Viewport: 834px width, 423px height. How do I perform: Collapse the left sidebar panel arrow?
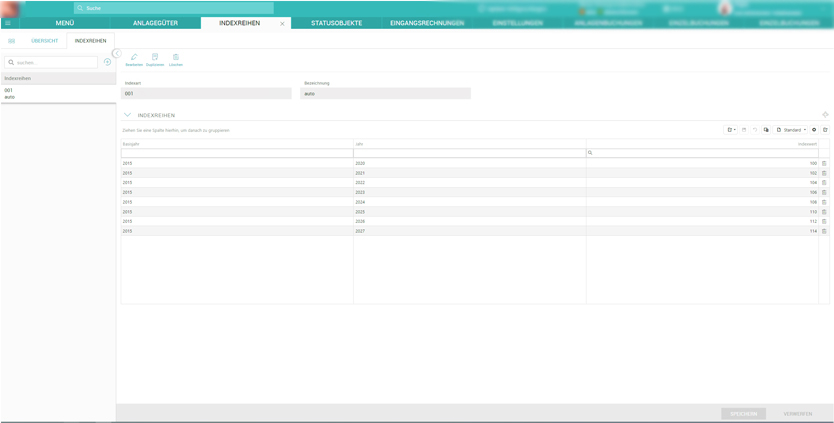pyautogui.click(x=116, y=53)
